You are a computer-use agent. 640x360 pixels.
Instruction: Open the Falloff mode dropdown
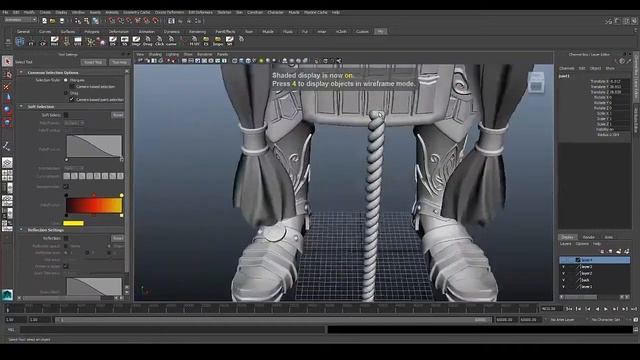click(74, 123)
